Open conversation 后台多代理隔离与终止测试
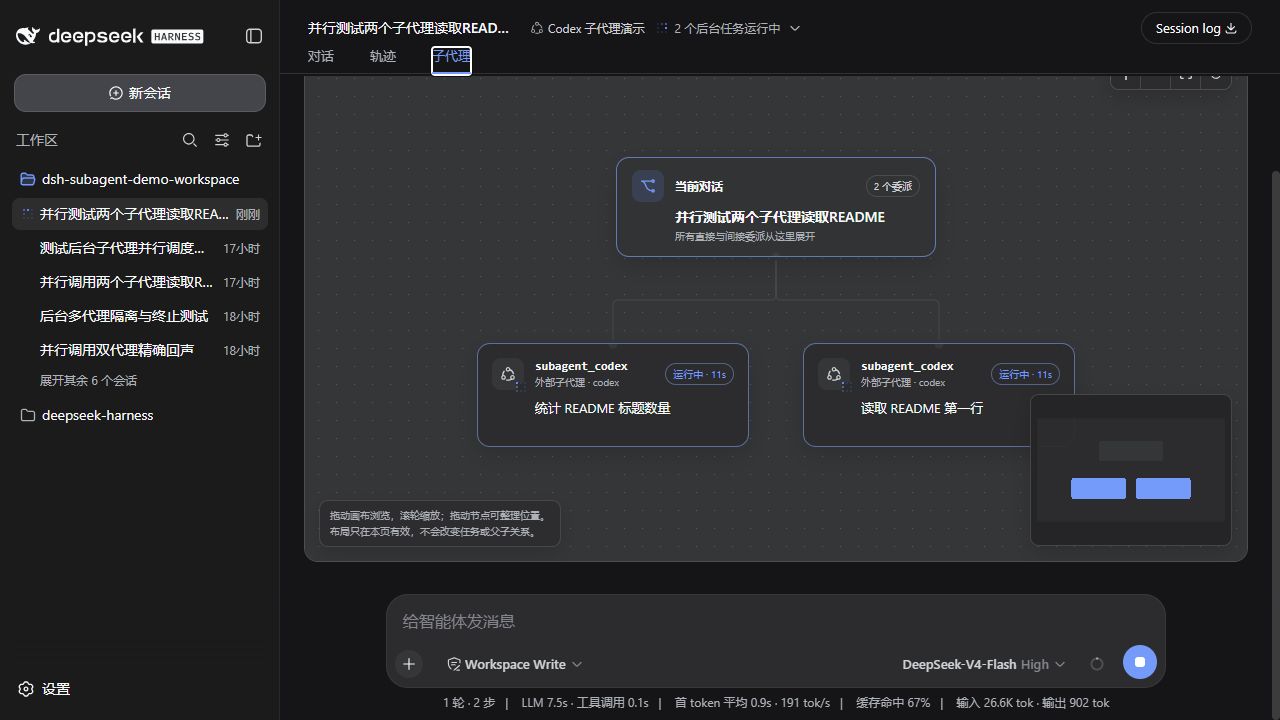The width and height of the screenshot is (1280, 720). coord(140,316)
